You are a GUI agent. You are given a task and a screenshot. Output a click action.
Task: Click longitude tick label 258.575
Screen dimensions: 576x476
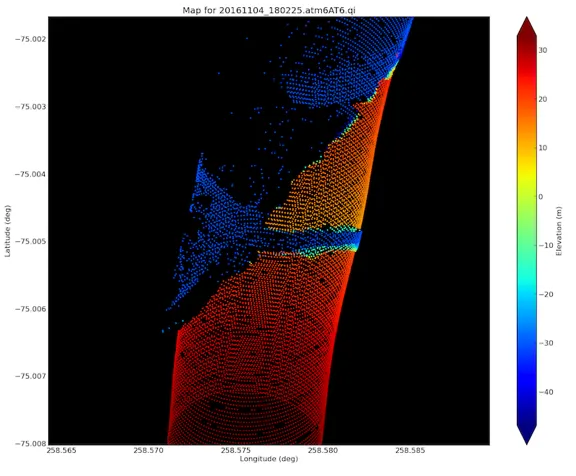(235, 451)
